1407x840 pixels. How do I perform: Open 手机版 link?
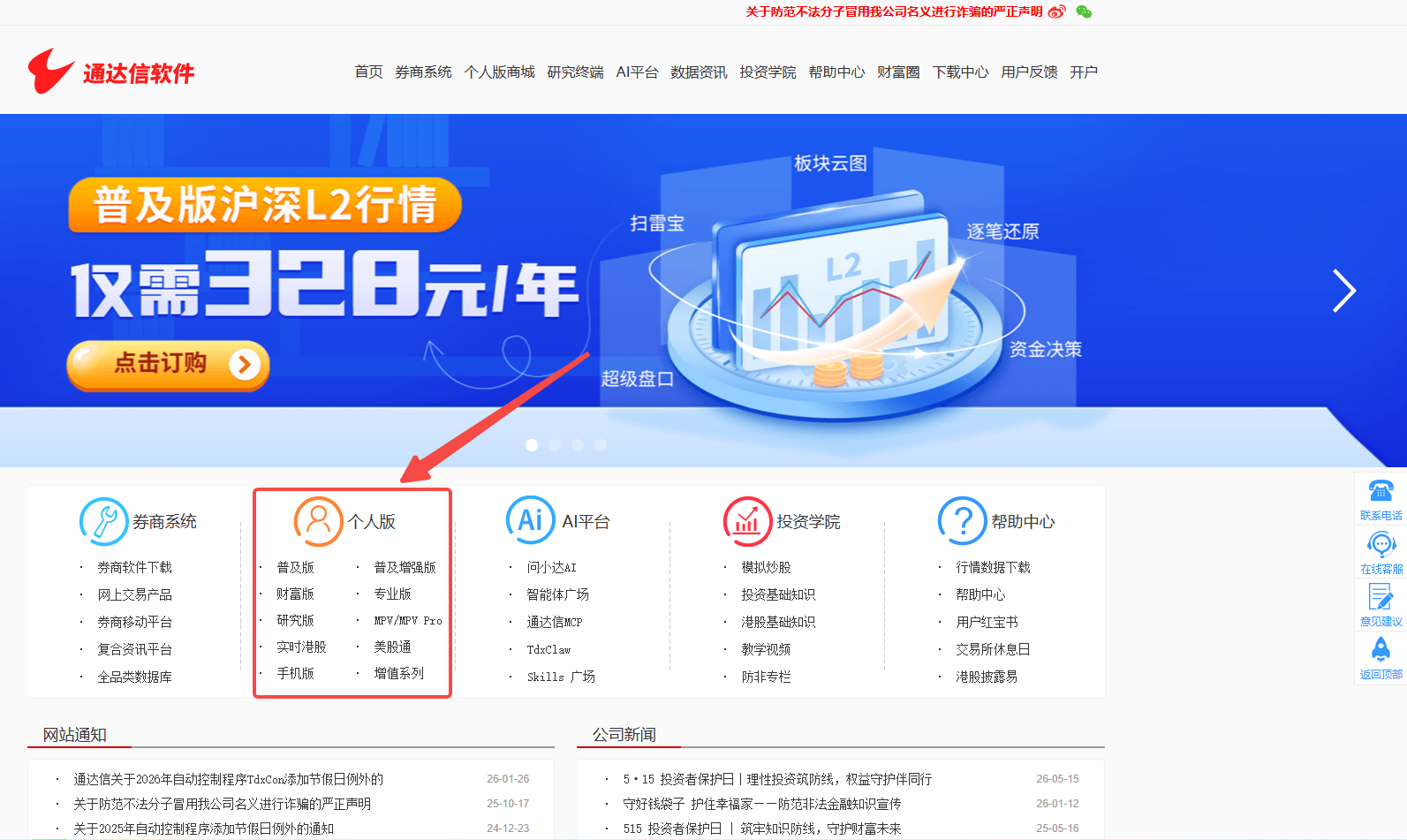(295, 673)
